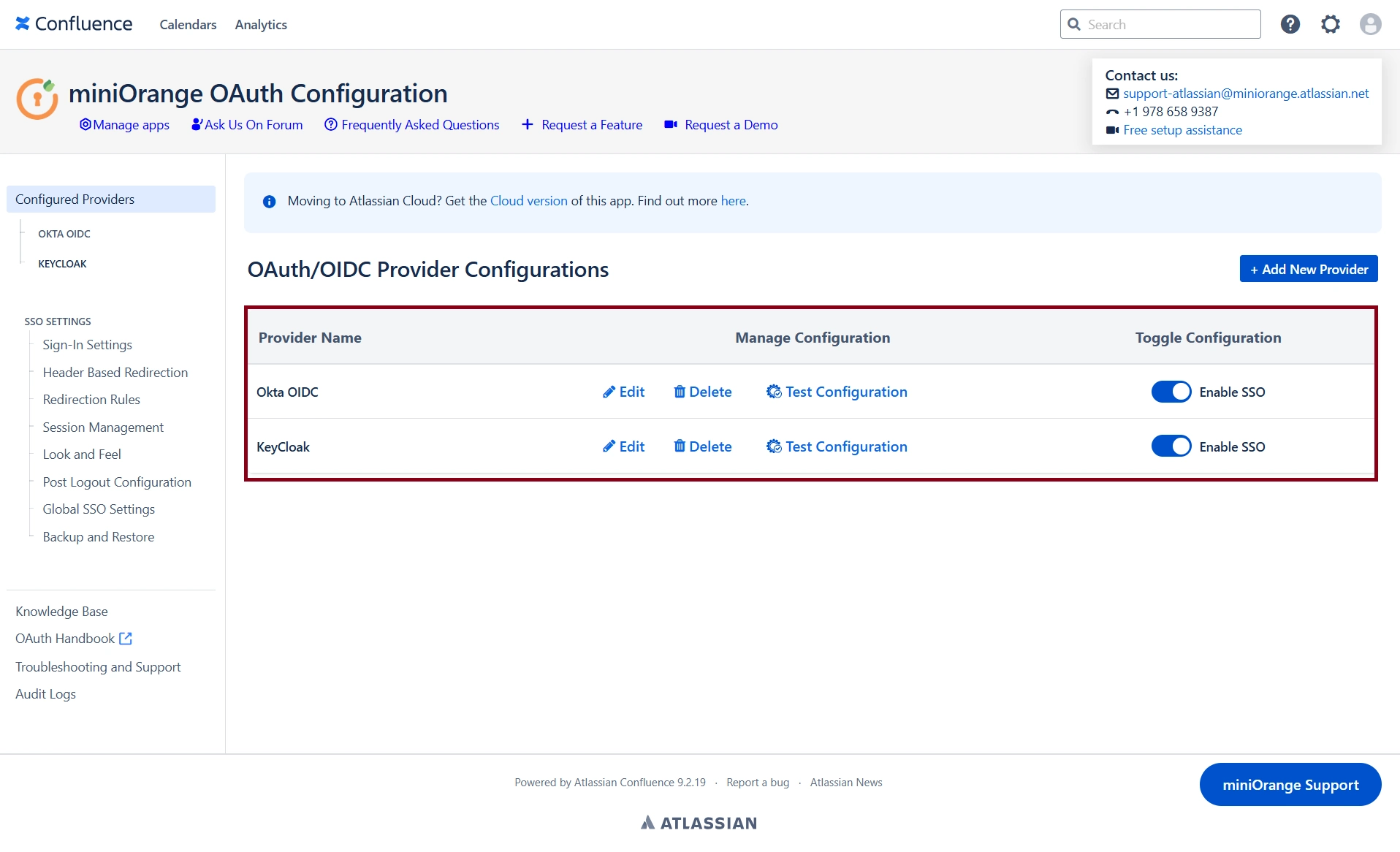Click the FAQ question circle icon
The image size is (1400, 852).
coord(331,125)
